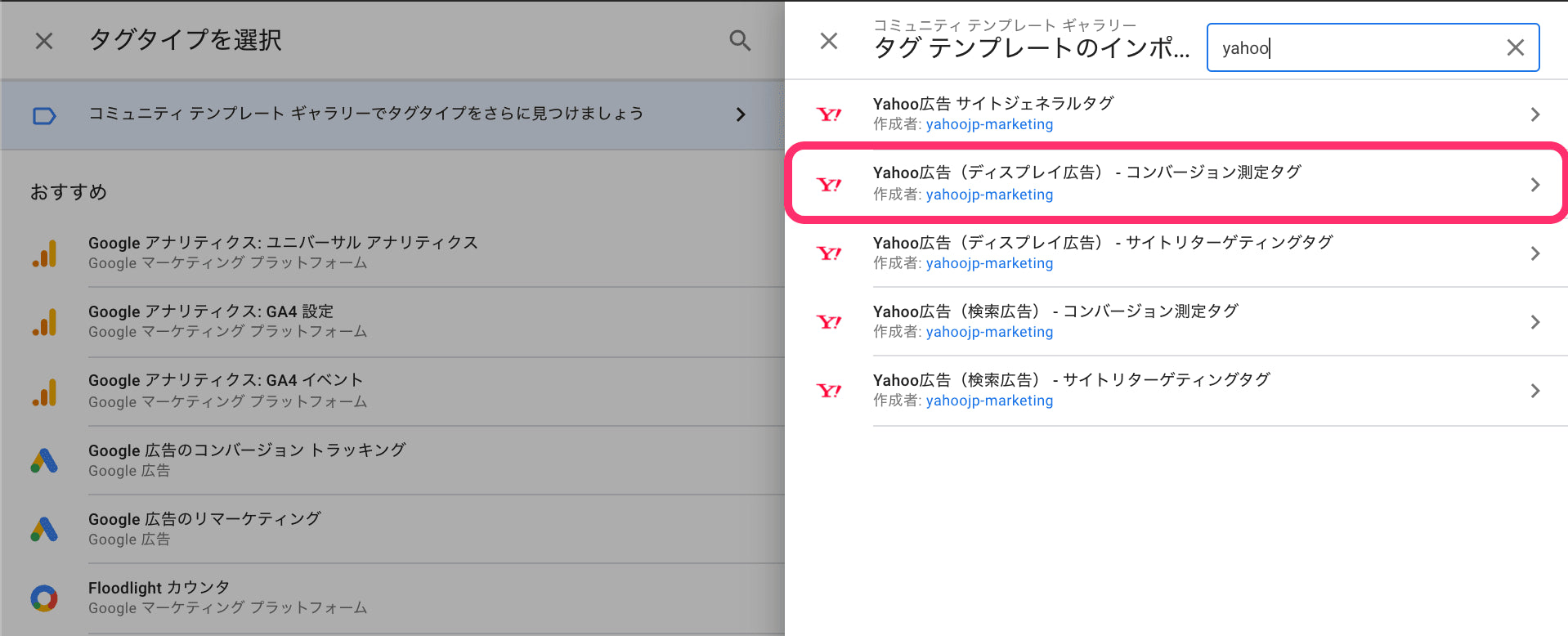Click the Google Ads icon for コンバージョン トラッキング
Viewport: 1568px width, 636px height.
[x=44, y=460]
